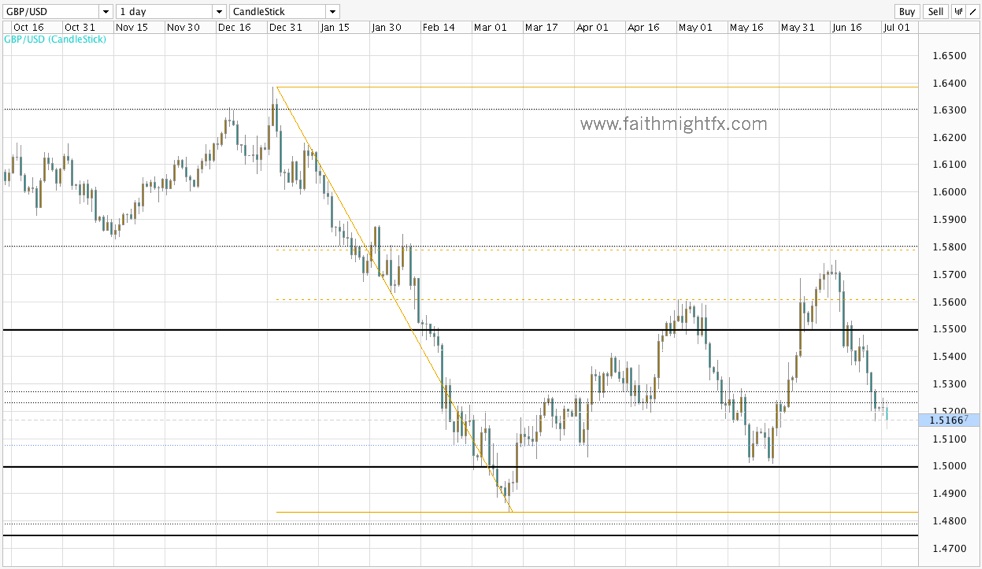The height and width of the screenshot is (569, 982).
Task: Click the GBP/USD (CandleStick) chart legend
Action: 55,39
